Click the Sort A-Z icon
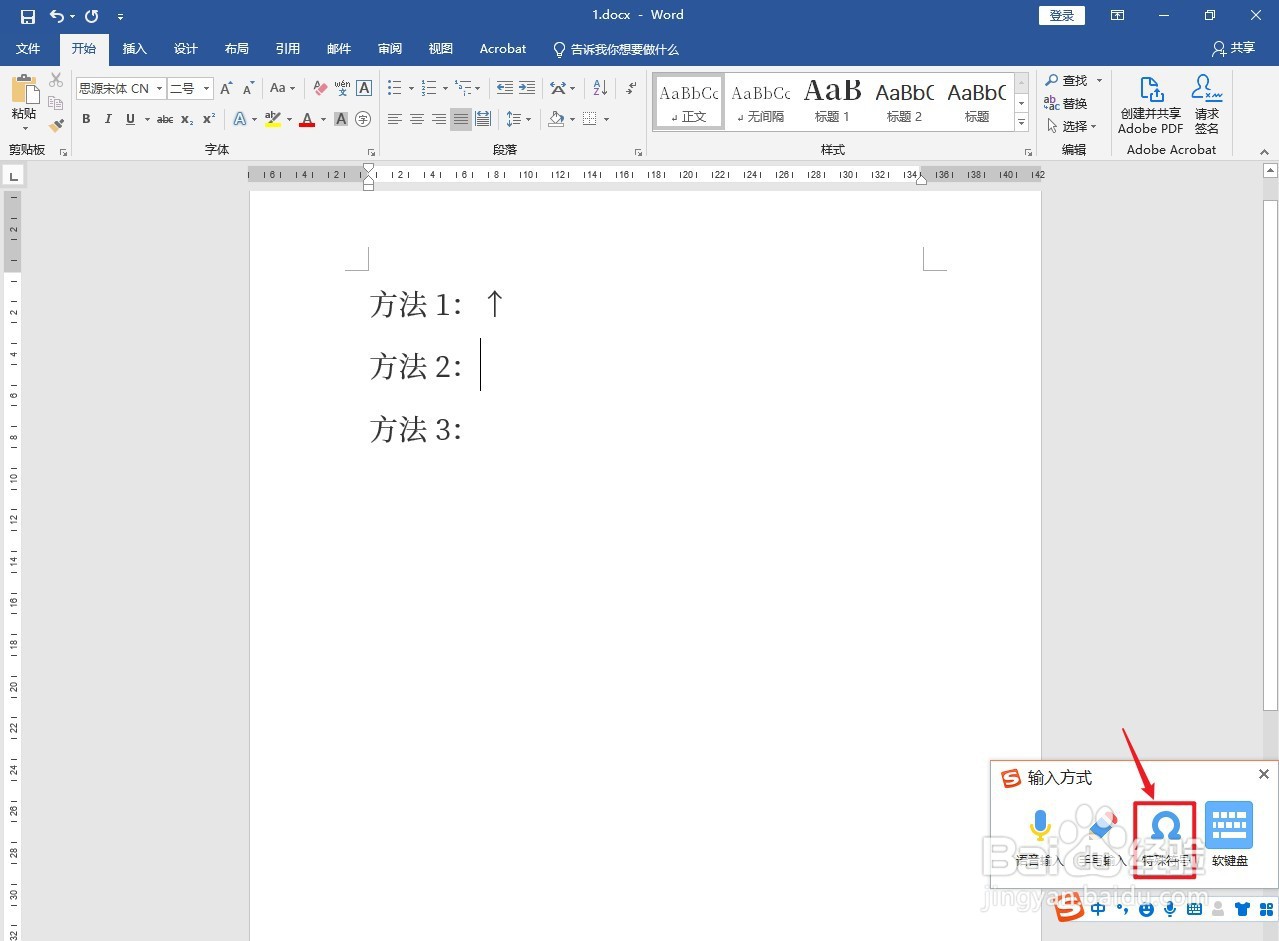Screen dimensions: 1279x941 (x=600, y=88)
